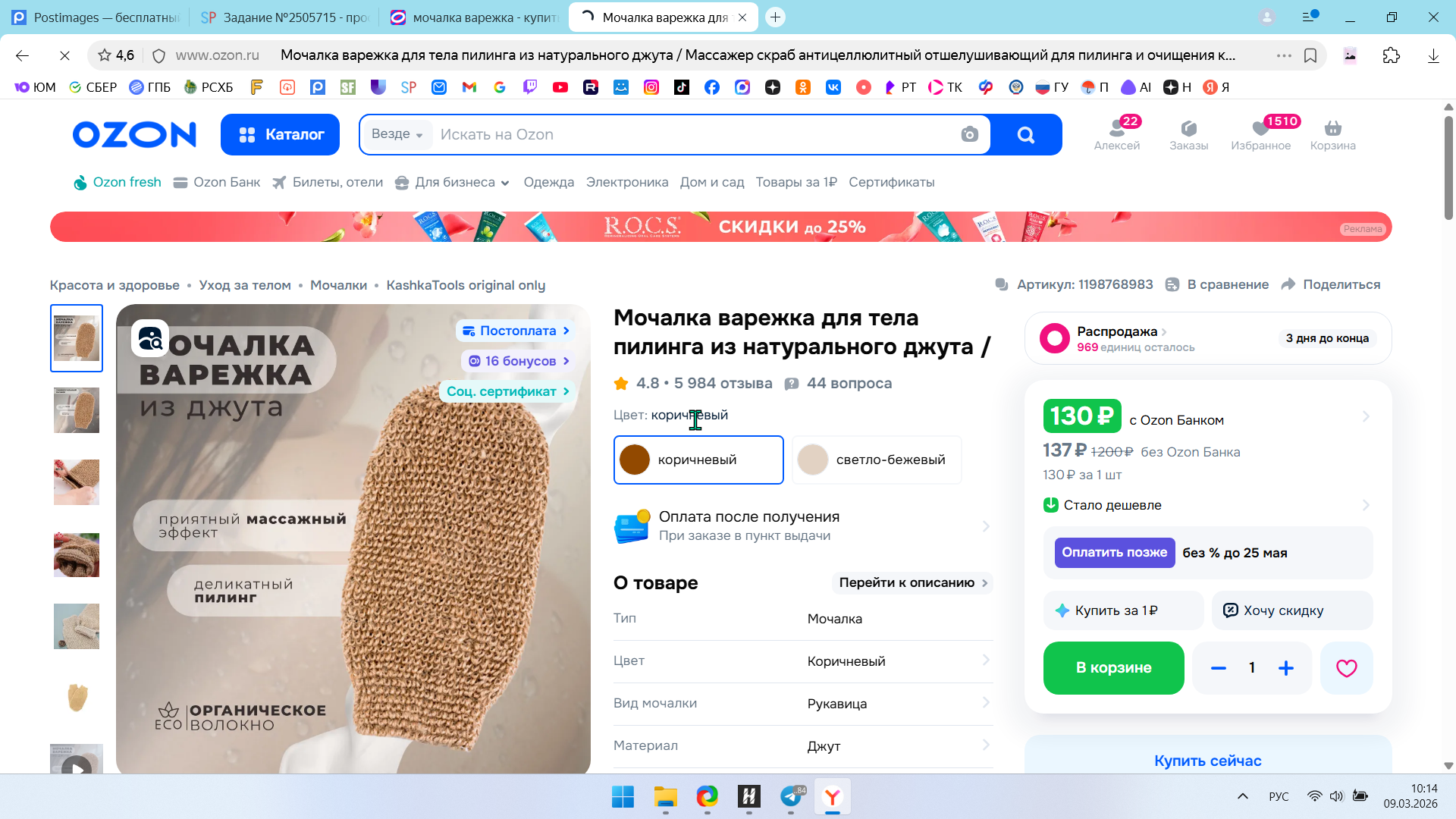Screen dimensions: 1456x819
Task: Select the светло-бежевый color option
Action: tap(877, 460)
